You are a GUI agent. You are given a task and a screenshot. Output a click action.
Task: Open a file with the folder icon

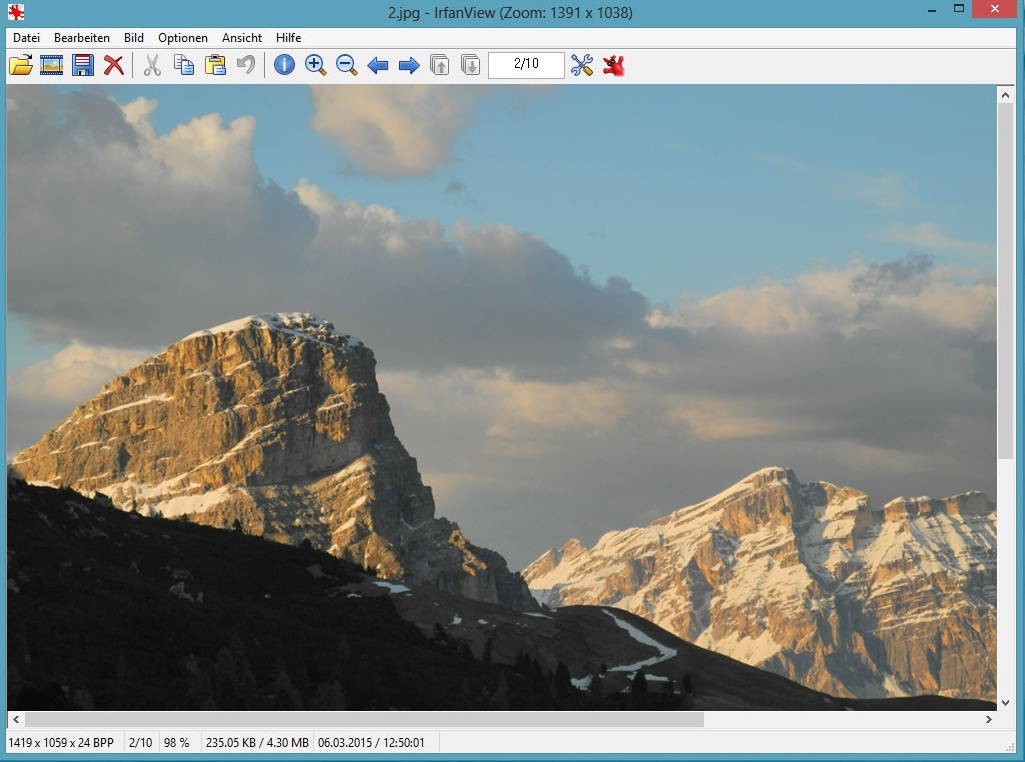coord(21,65)
